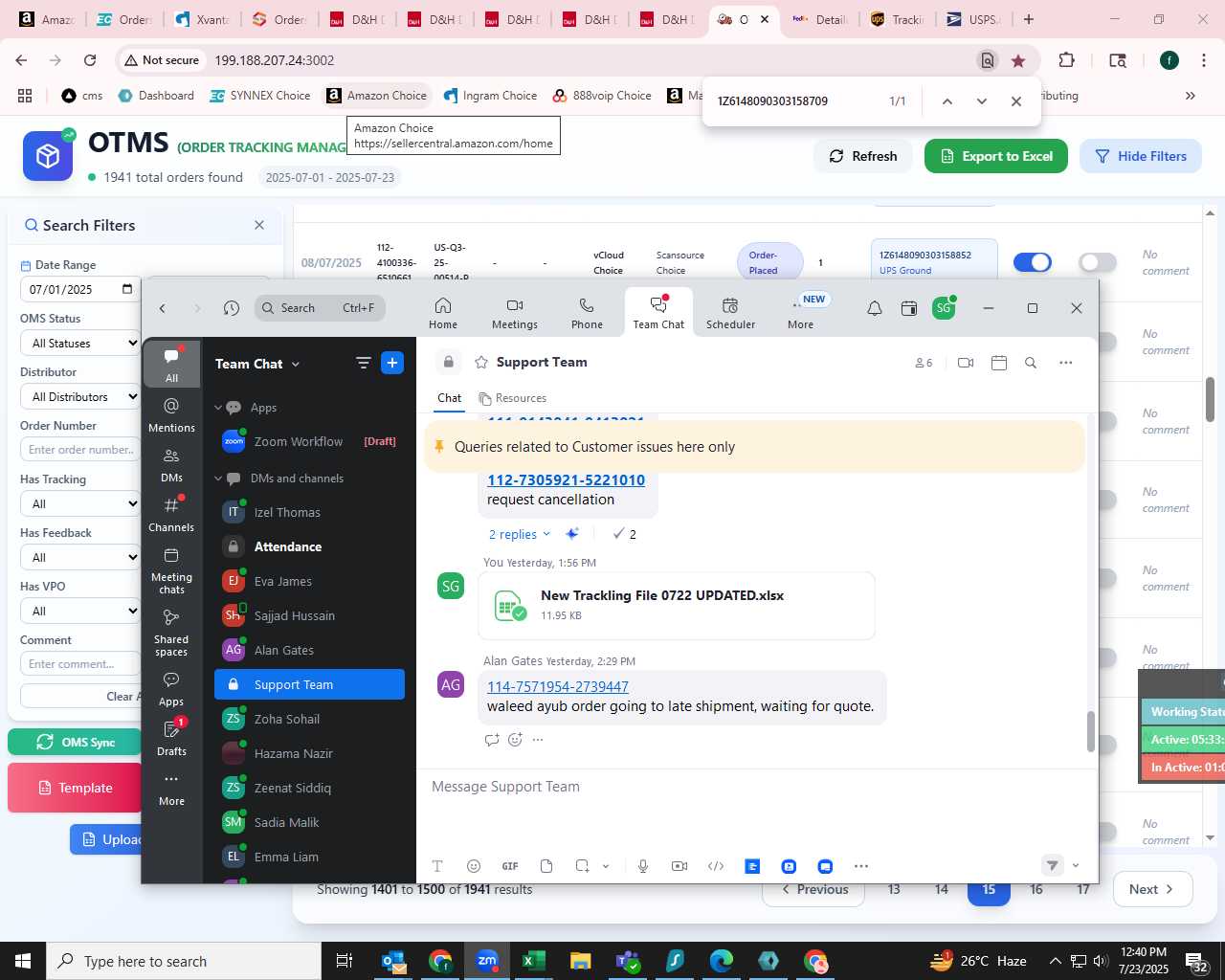Expand the Team Chat header dropdown
Screen dimensions: 1225x980
click(x=296, y=364)
